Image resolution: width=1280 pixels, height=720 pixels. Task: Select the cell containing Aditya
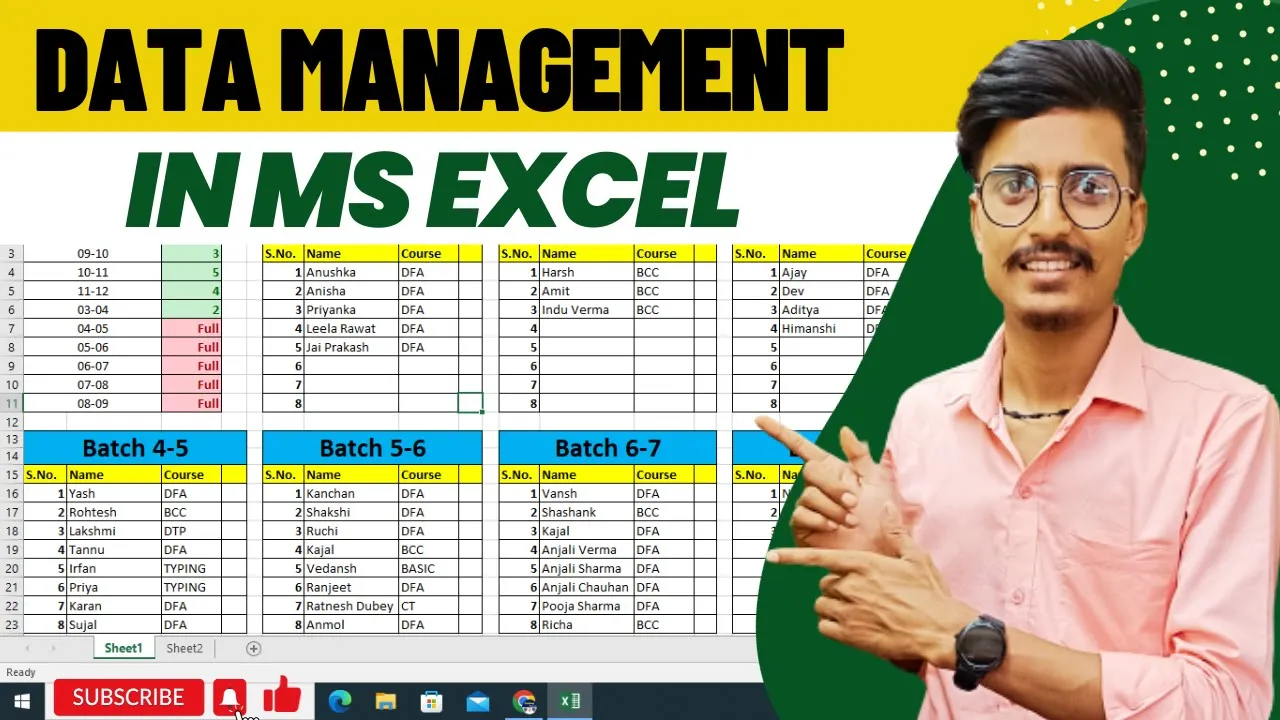coord(822,310)
